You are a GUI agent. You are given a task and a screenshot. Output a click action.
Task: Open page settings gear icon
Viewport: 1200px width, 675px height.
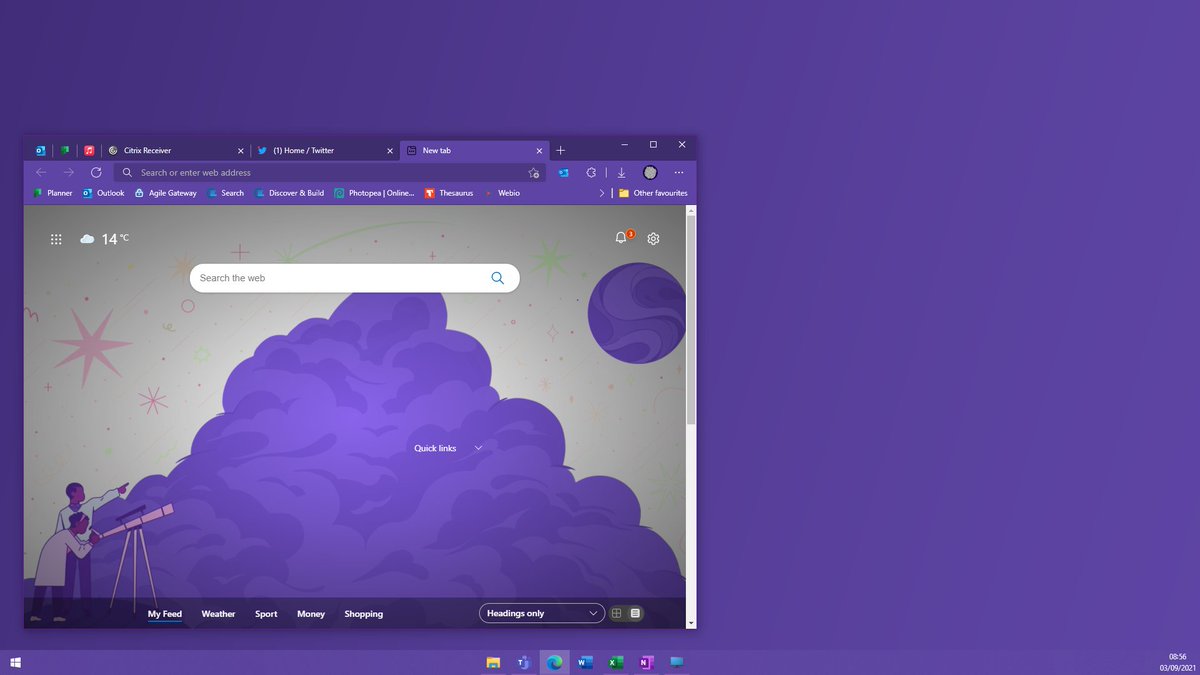point(653,239)
